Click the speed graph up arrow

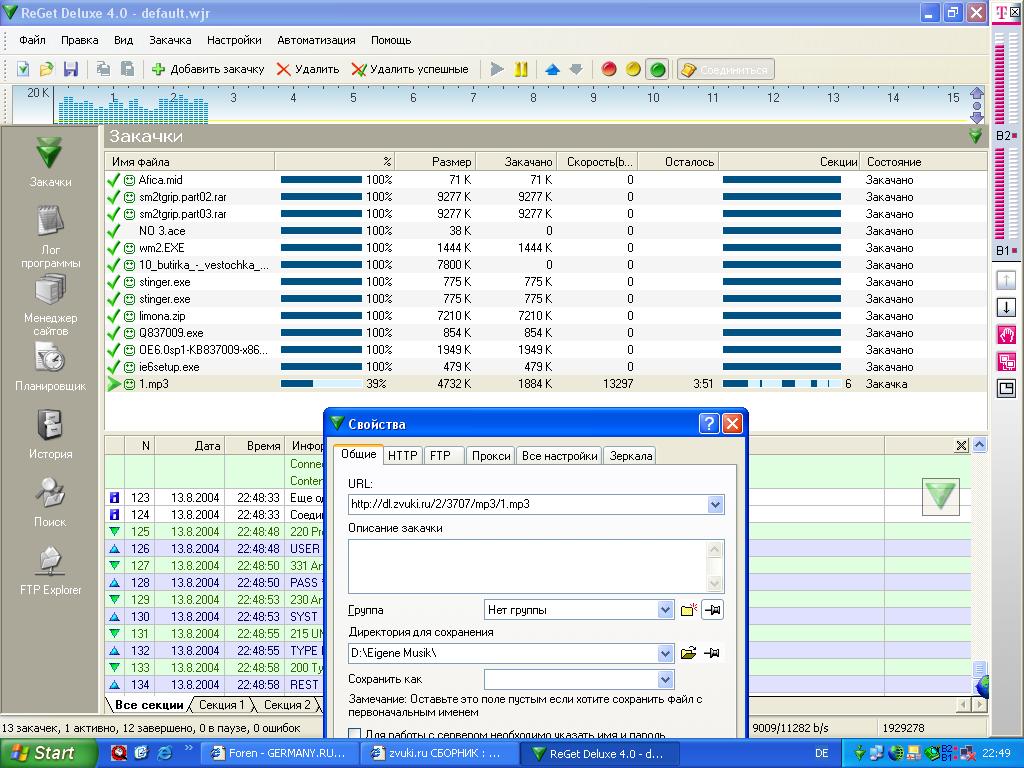pos(977,93)
